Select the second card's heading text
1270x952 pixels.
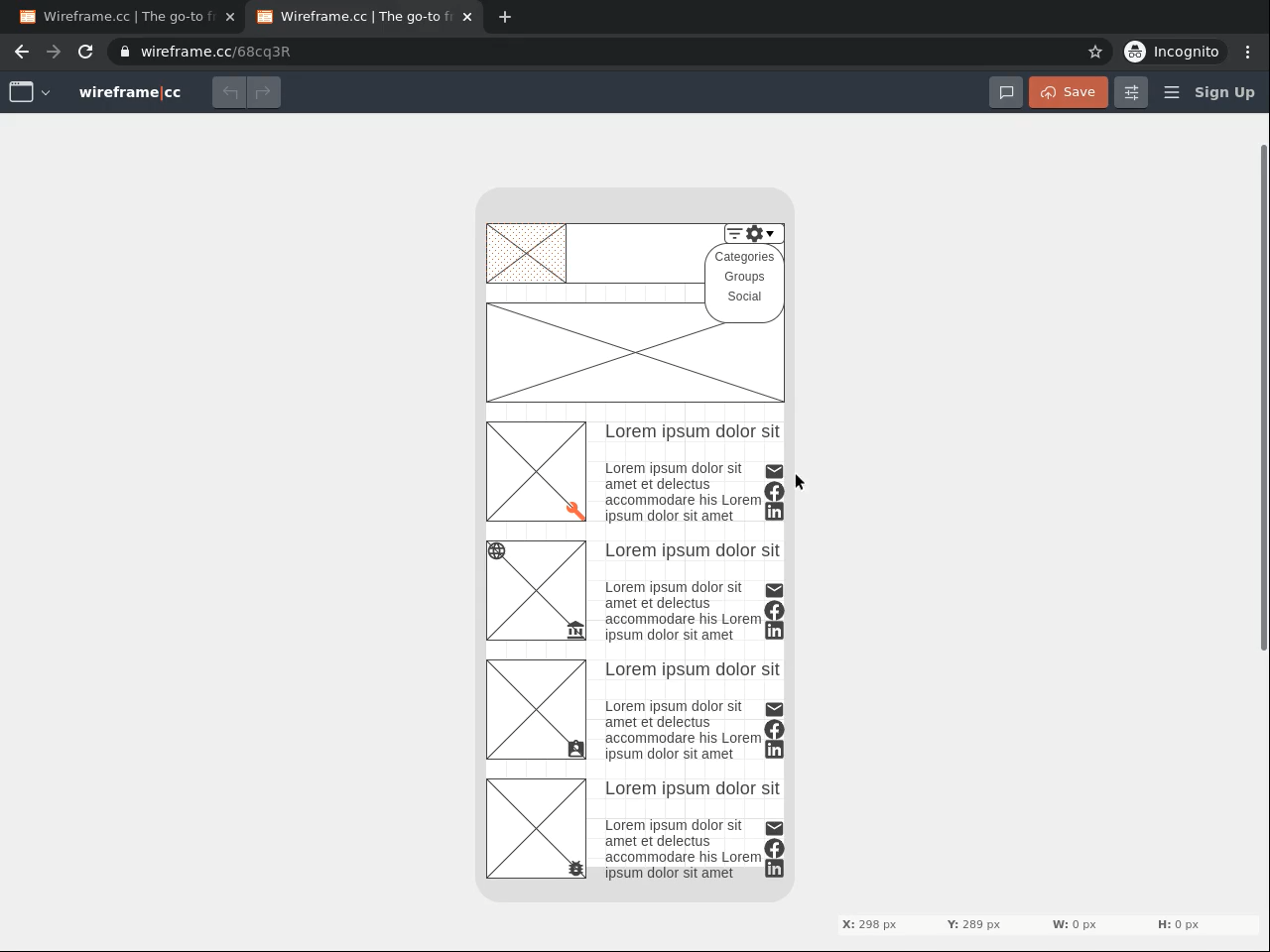693,550
